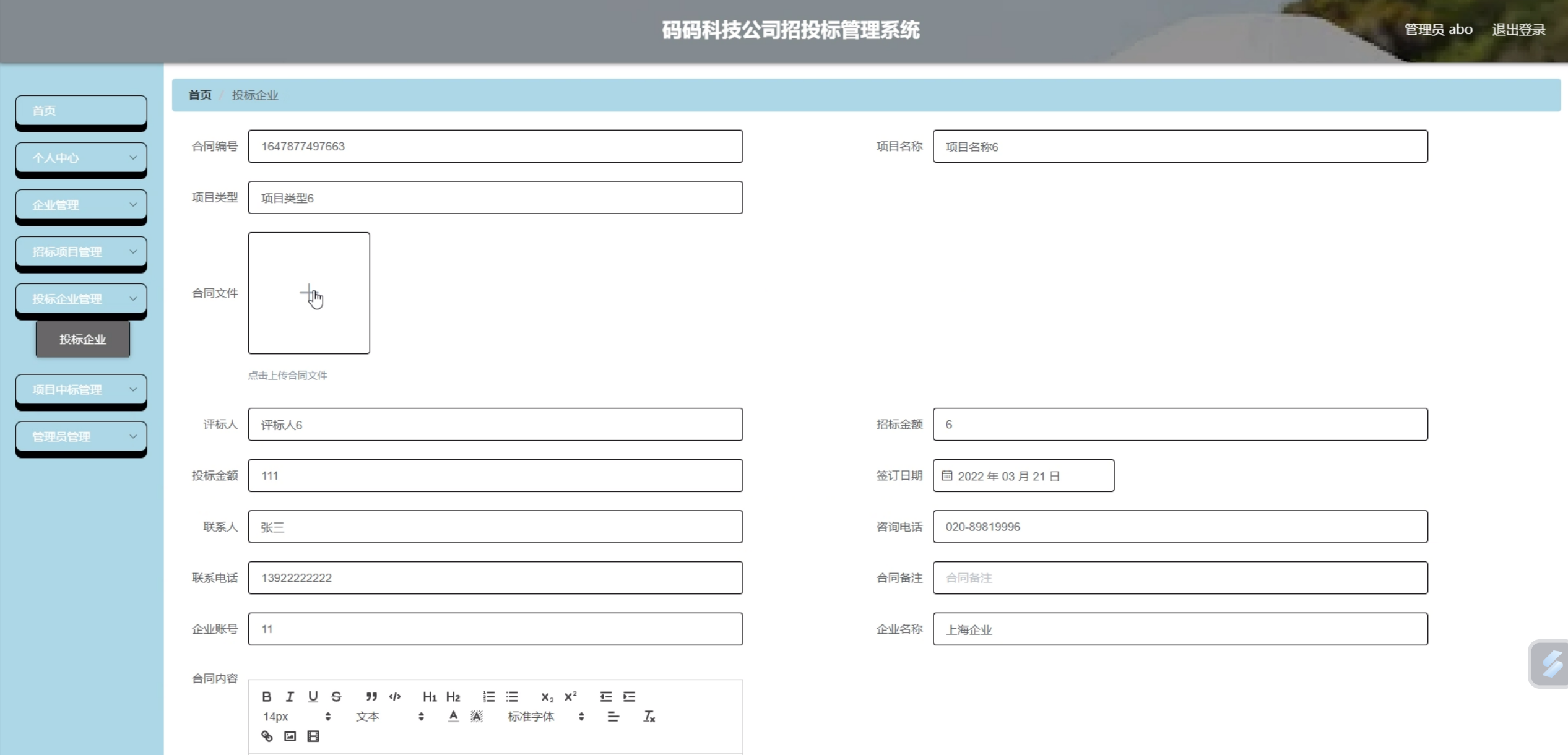Viewport: 1568px width, 755px height.
Task: Click the 退出登录 link
Action: [x=1518, y=30]
